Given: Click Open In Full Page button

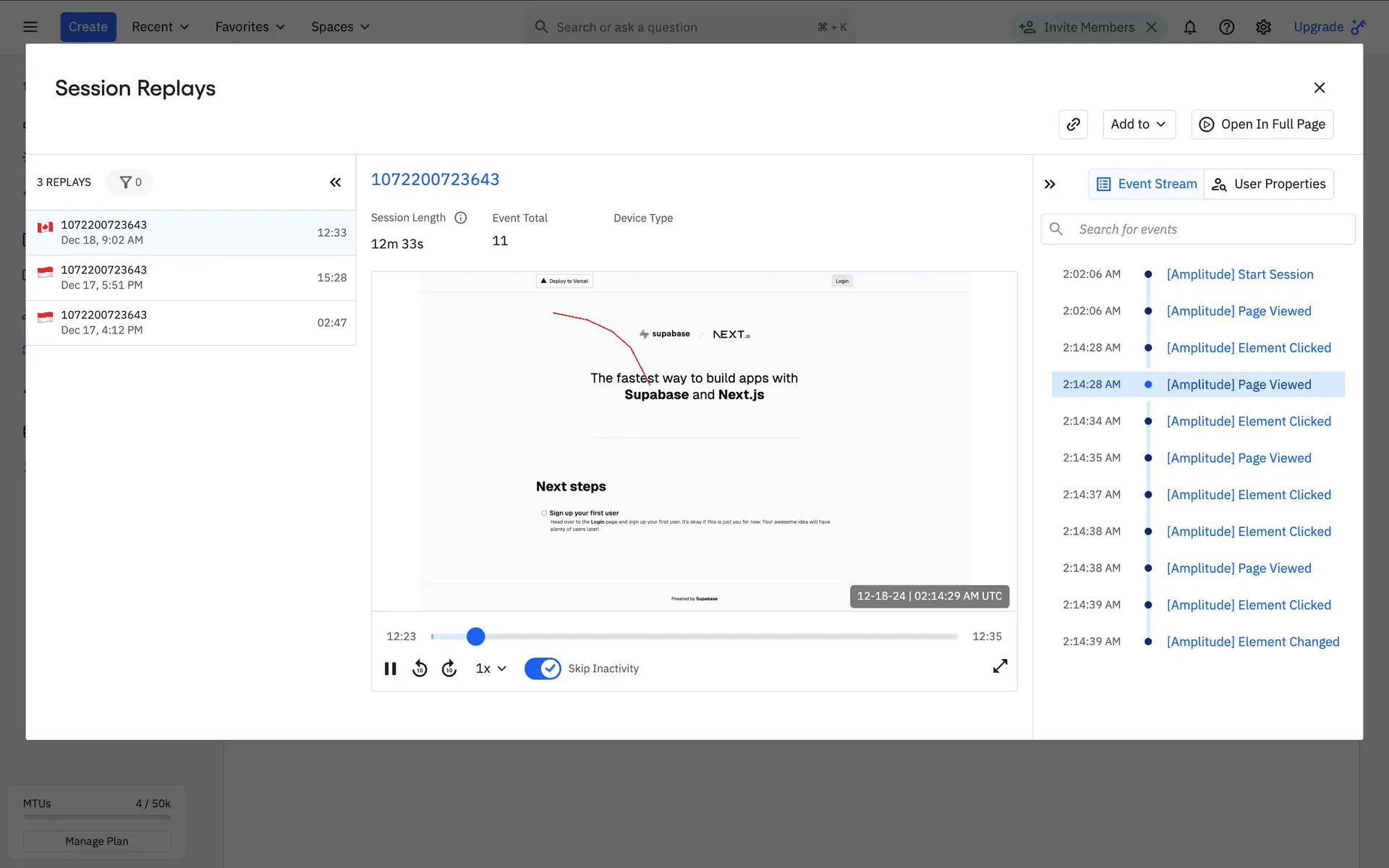Looking at the screenshot, I should 1262,124.
